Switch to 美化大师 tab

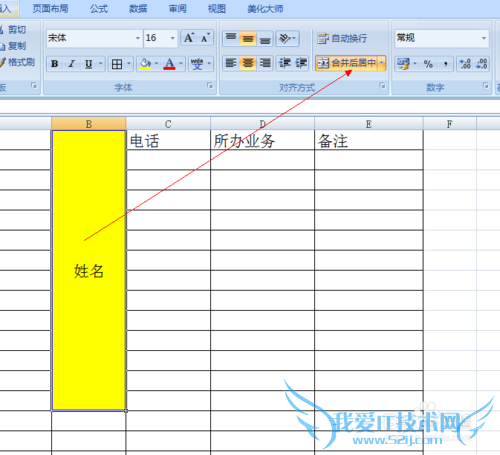(265, 8)
